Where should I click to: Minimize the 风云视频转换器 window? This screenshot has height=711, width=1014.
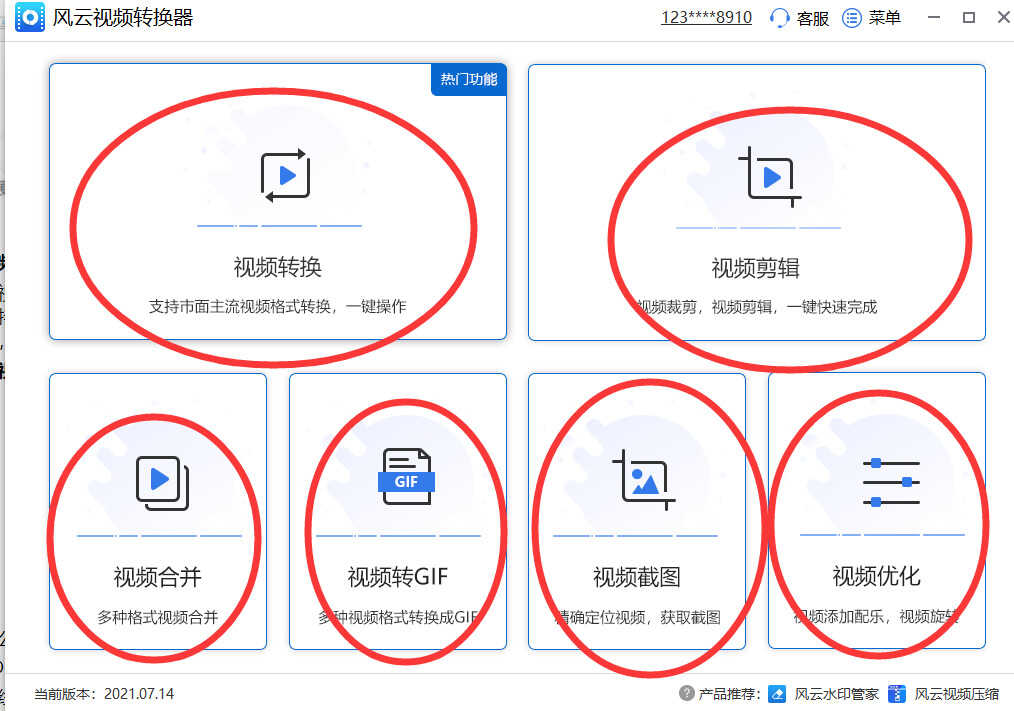click(934, 17)
